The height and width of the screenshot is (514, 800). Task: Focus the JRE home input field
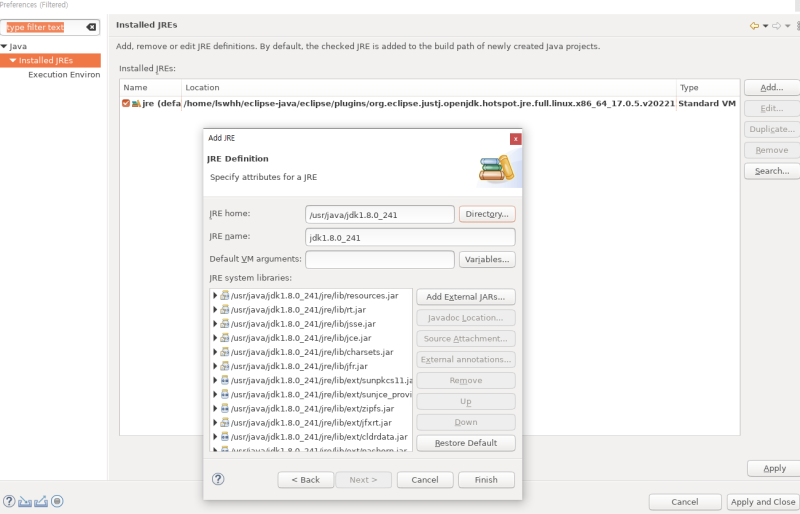click(x=380, y=214)
